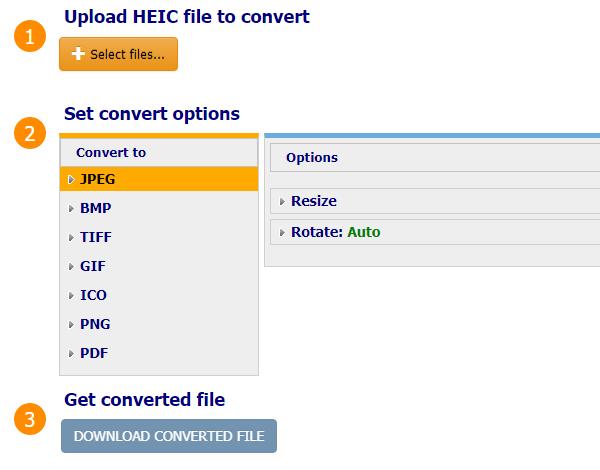Screen dimensions: 600x470
Task: Select JPEG as the output format
Action: click(x=97, y=179)
